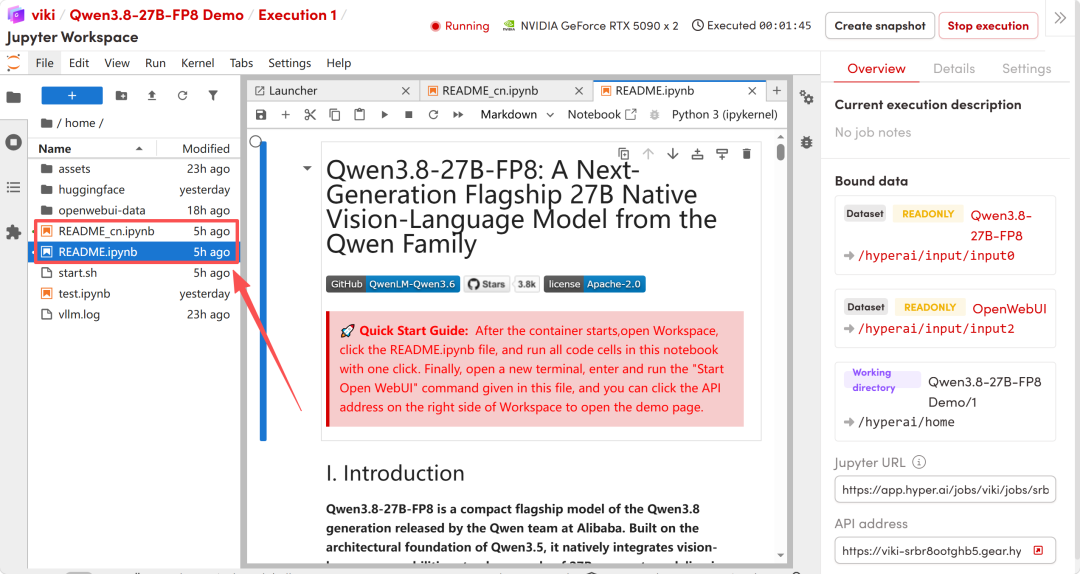Open the file browser folder icon in sidebar
Viewport: 1080px width, 574px height.
(x=14, y=97)
